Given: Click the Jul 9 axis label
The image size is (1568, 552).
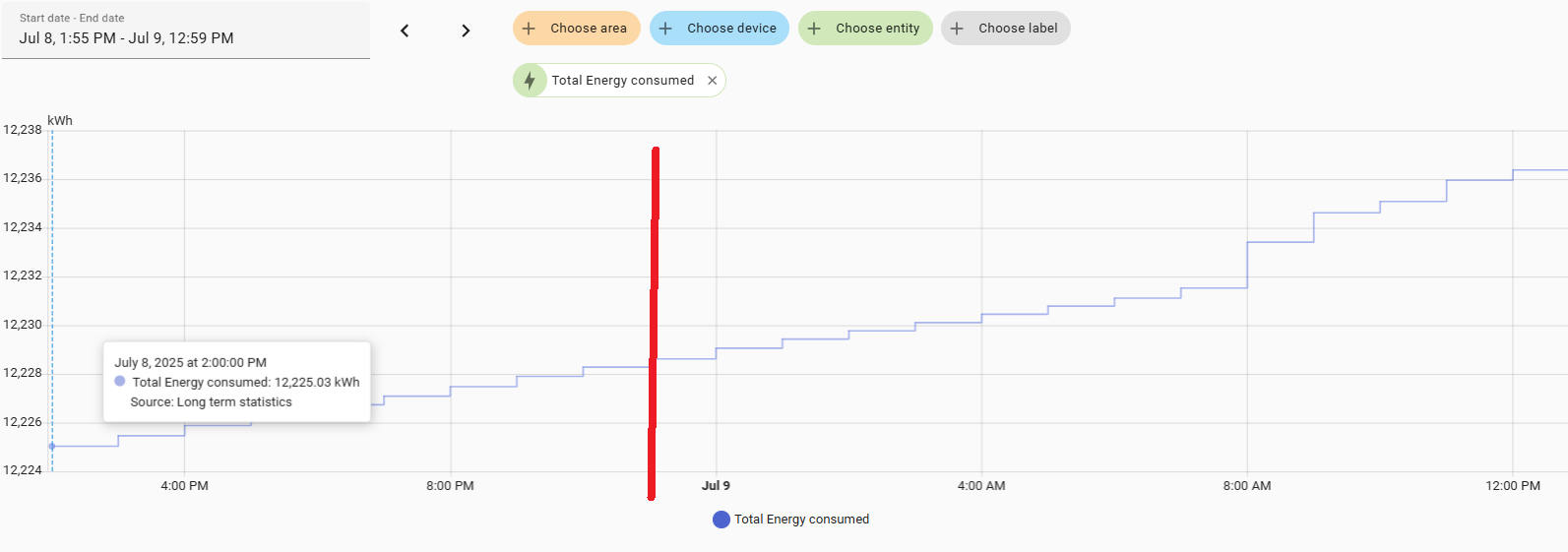Looking at the screenshot, I should pos(716,486).
